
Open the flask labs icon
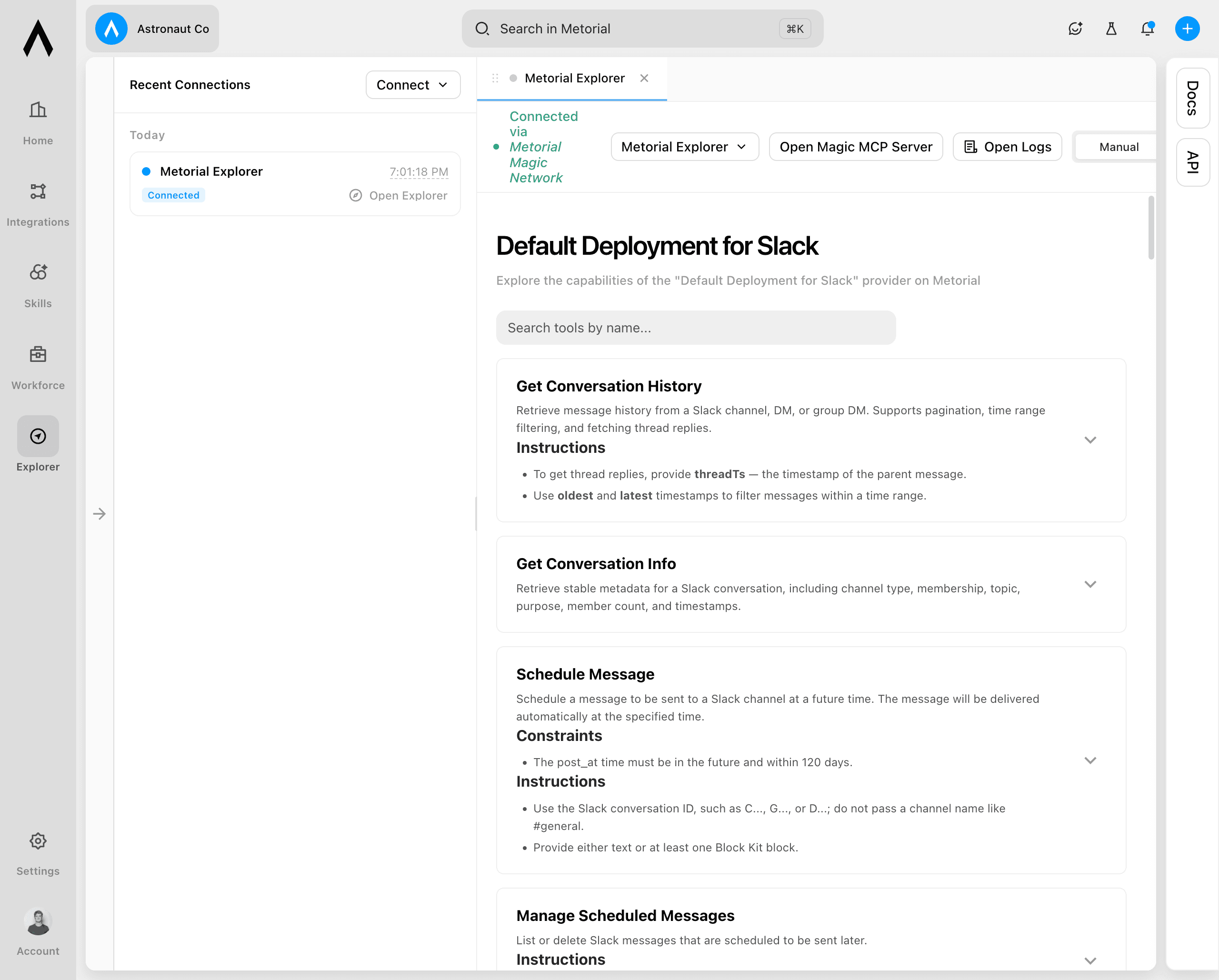click(1111, 29)
